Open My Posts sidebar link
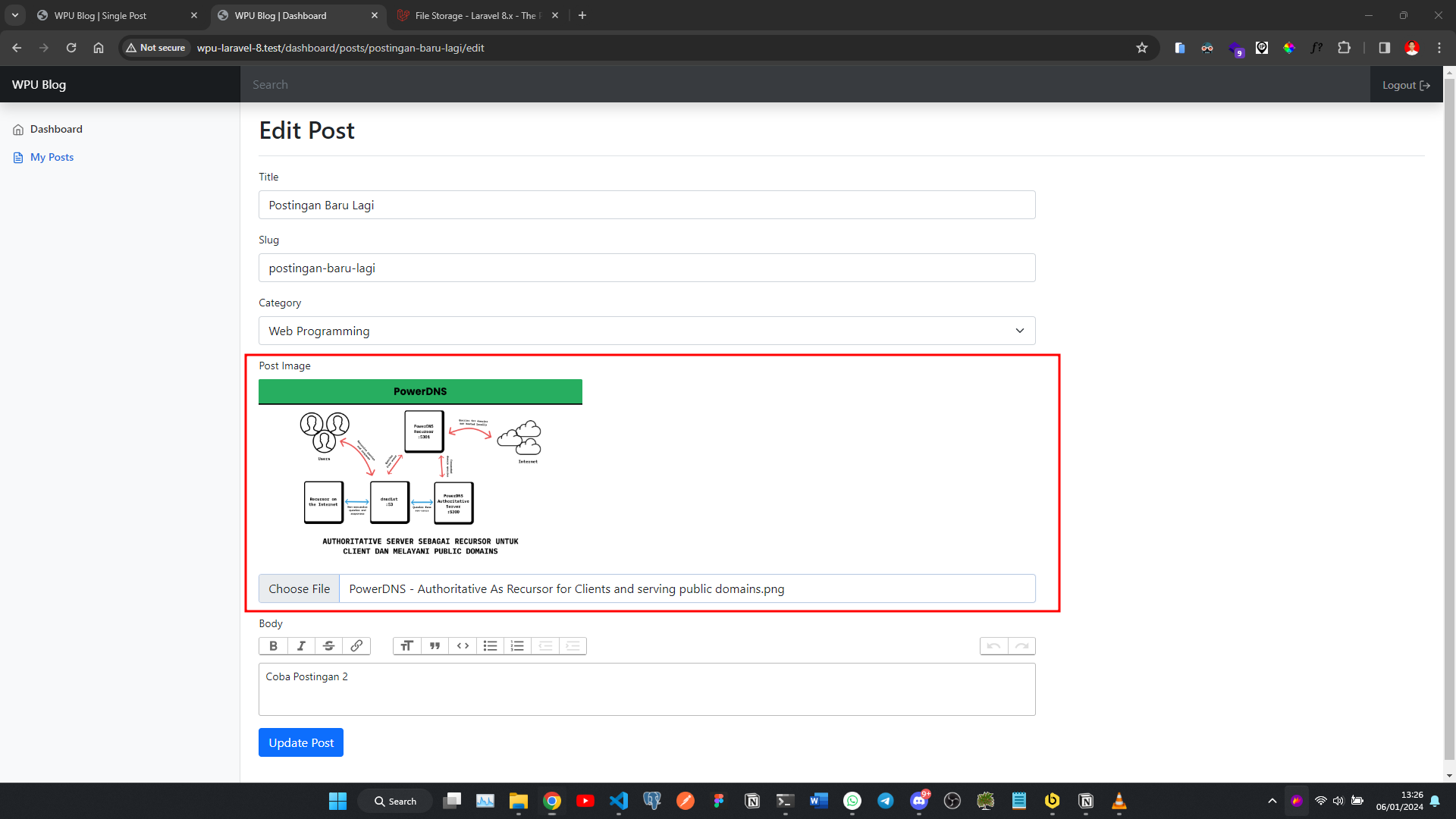The image size is (1456, 819). 51,157
